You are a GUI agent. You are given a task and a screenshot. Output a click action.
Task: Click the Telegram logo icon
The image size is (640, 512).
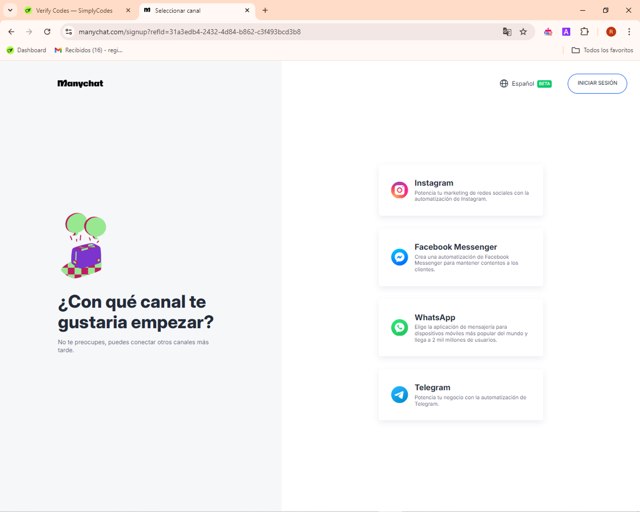point(399,394)
